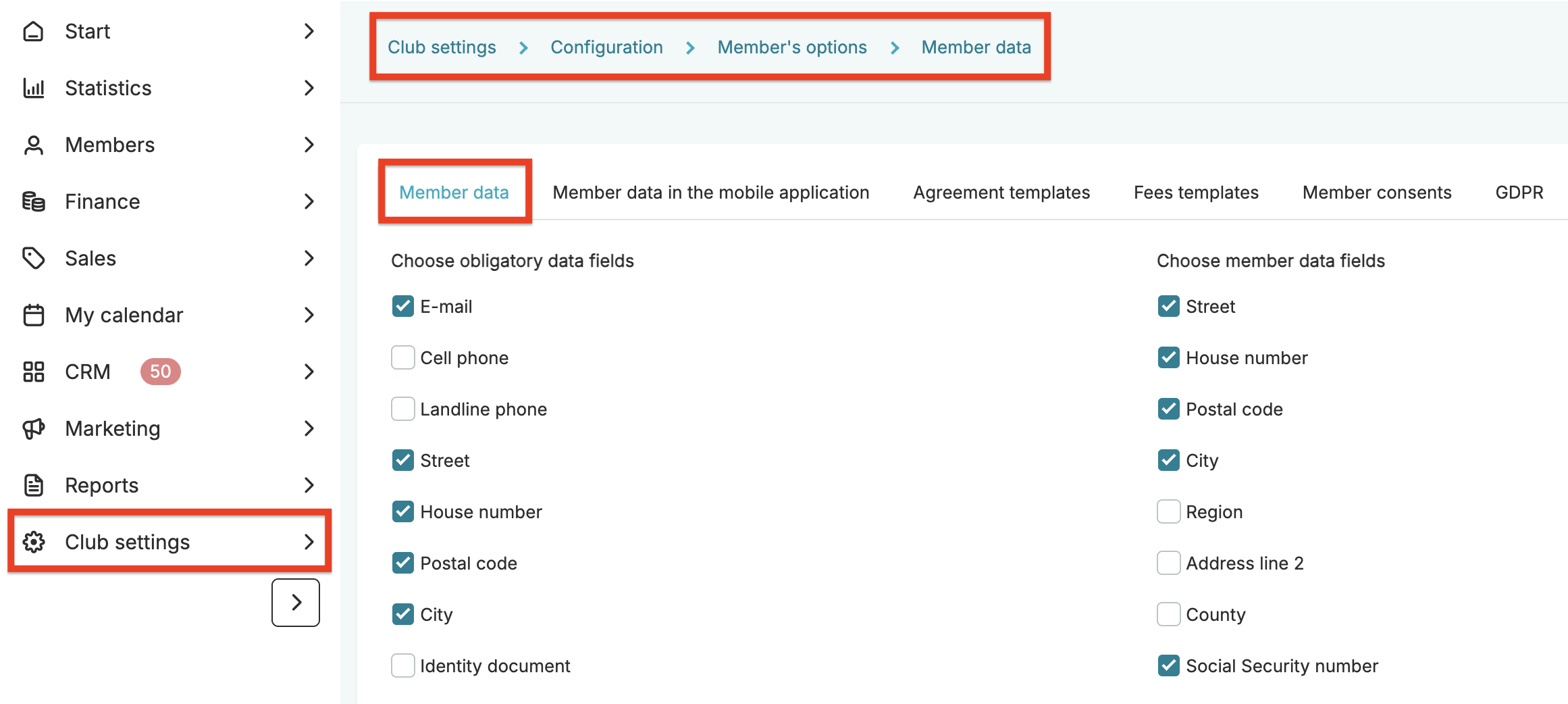Viewport: 1568px width, 704px height.
Task: Click the CRM notification badge showing 50
Action: (160, 372)
